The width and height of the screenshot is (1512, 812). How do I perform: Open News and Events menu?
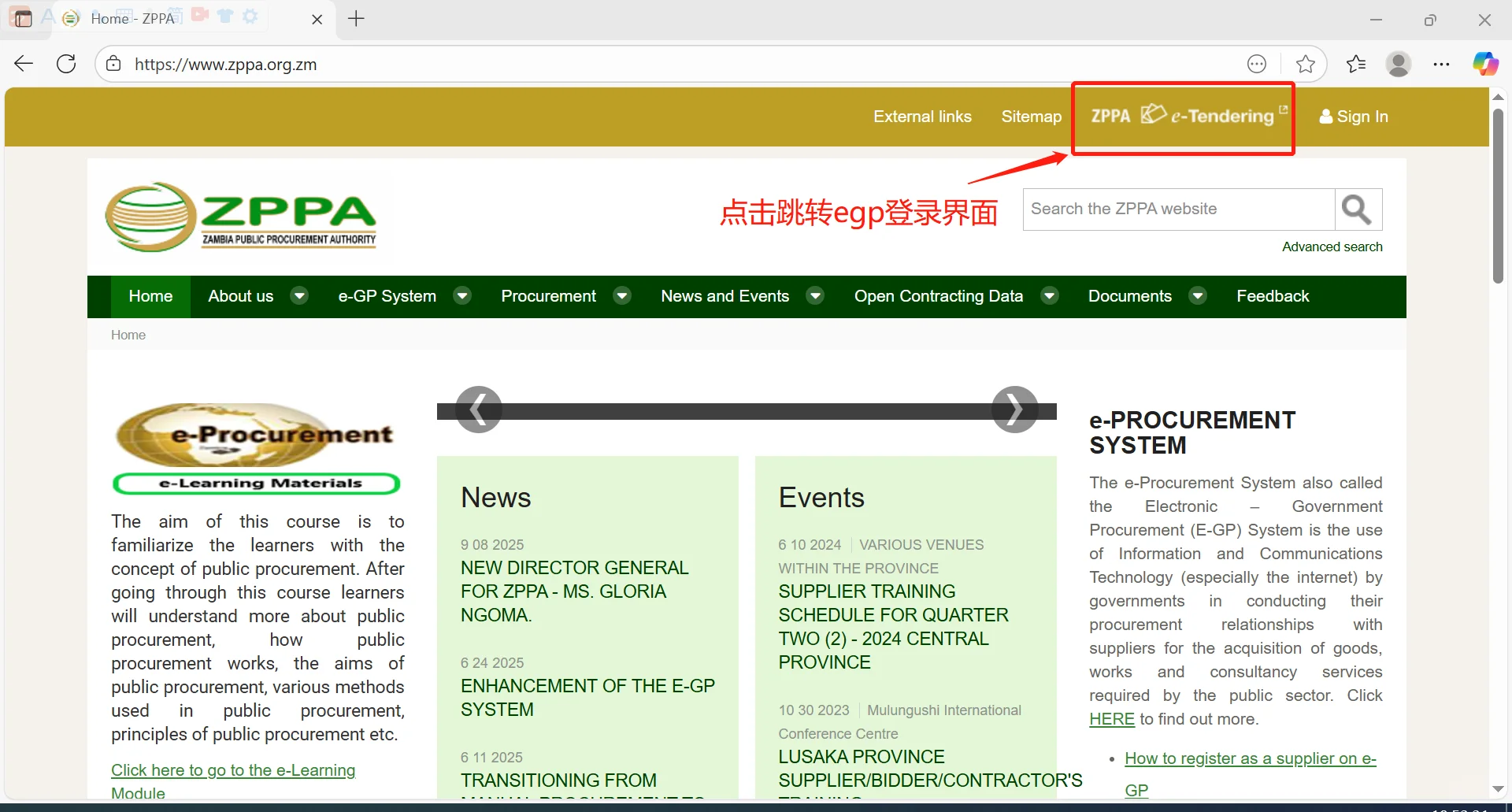(x=724, y=296)
